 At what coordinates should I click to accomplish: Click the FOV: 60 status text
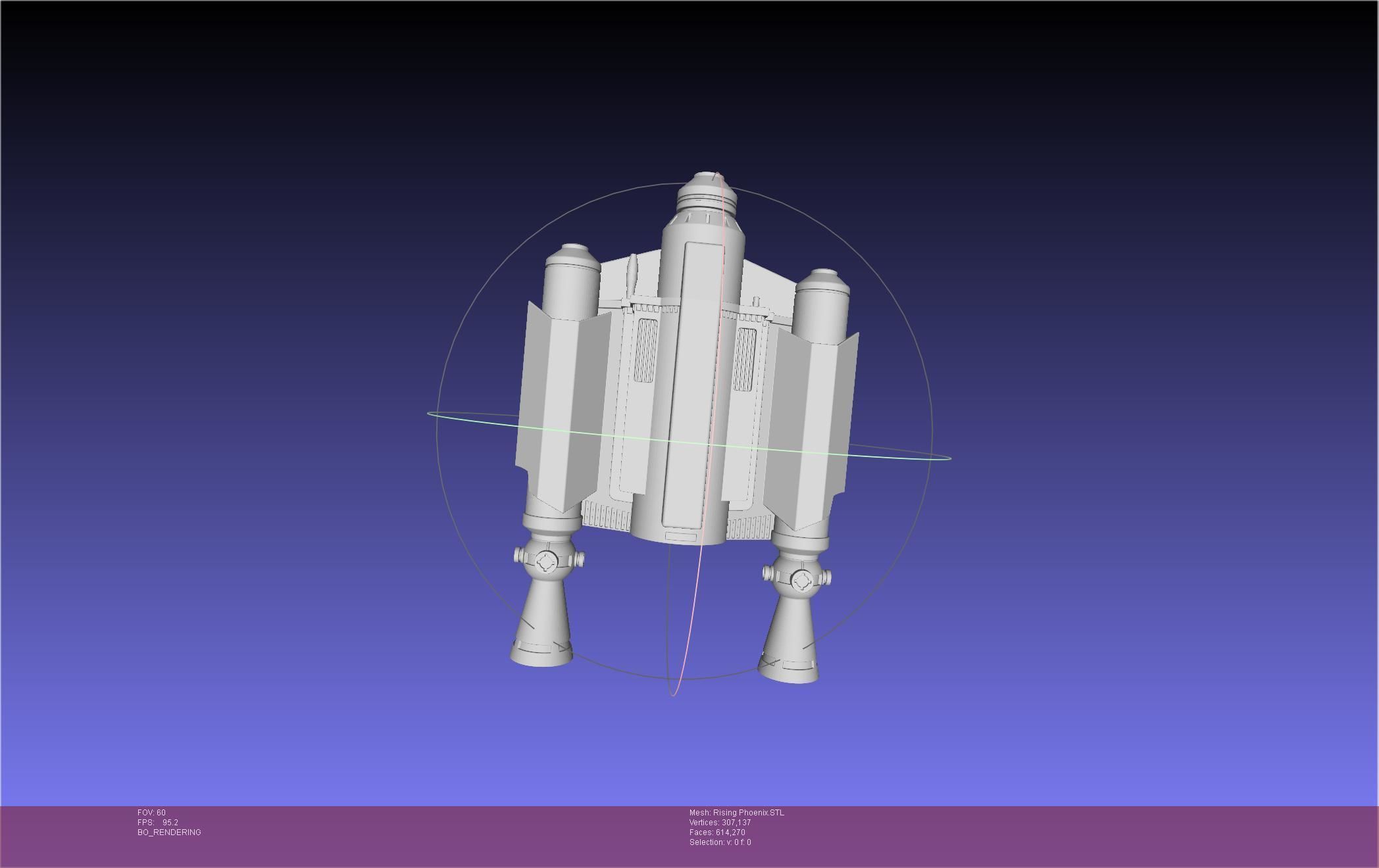(x=151, y=813)
